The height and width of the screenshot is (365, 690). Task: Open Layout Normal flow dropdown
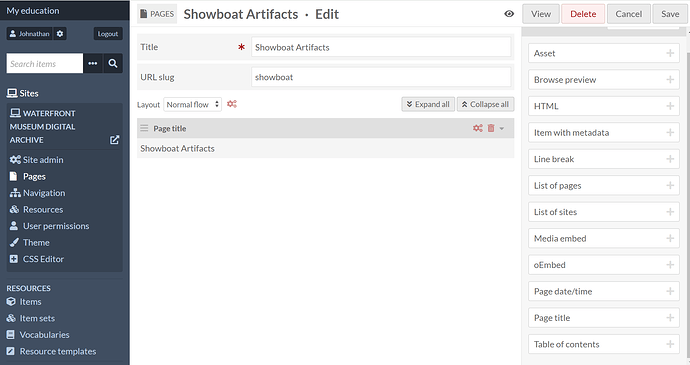pyautogui.click(x=193, y=104)
